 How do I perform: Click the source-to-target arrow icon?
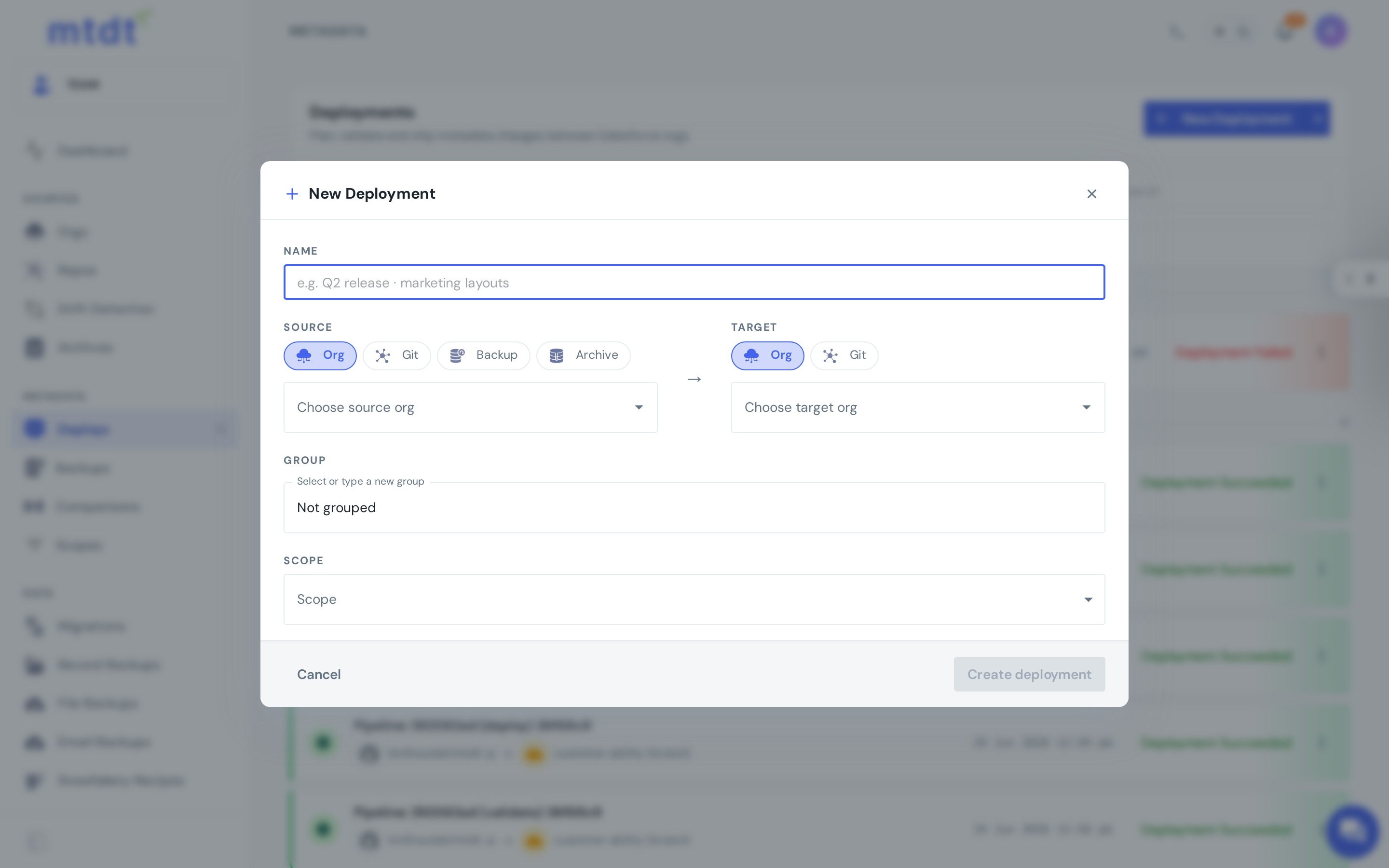point(694,379)
